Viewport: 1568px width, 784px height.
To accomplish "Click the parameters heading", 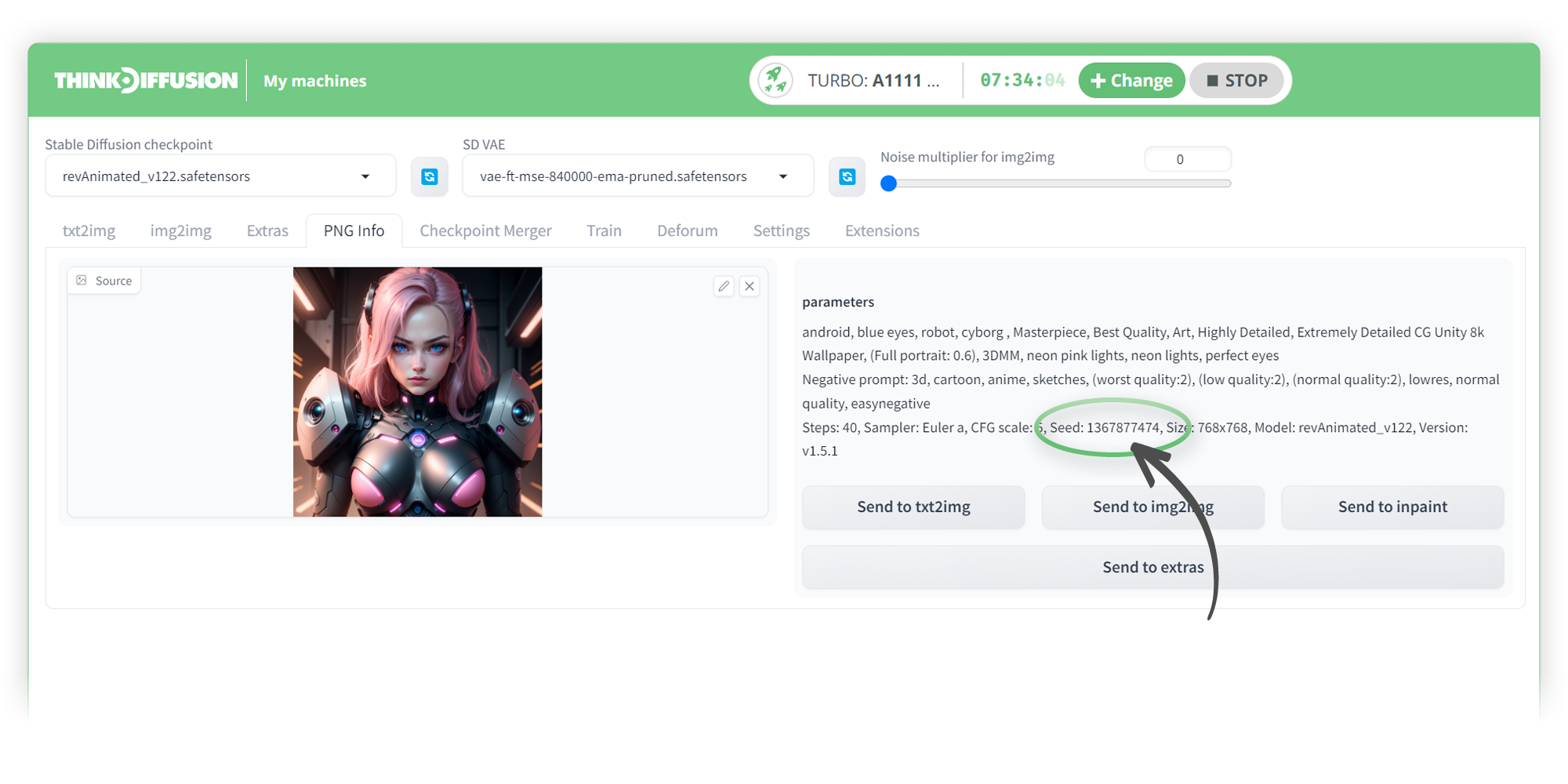I will 838,302.
